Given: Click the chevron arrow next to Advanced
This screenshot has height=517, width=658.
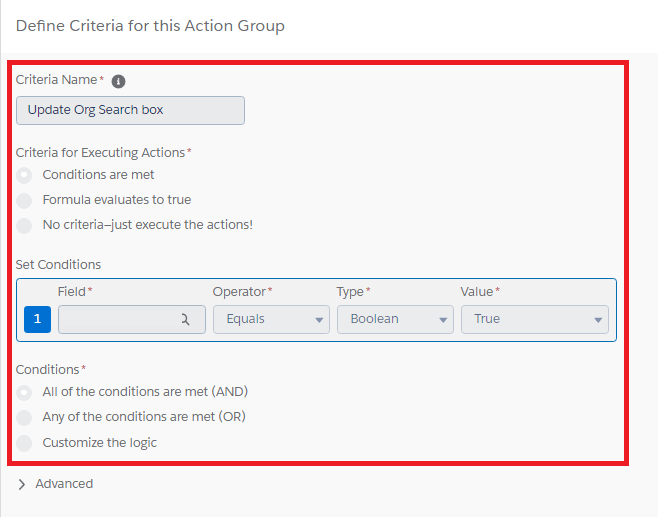Looking at the screenshot, I should [x=22, y=484].
